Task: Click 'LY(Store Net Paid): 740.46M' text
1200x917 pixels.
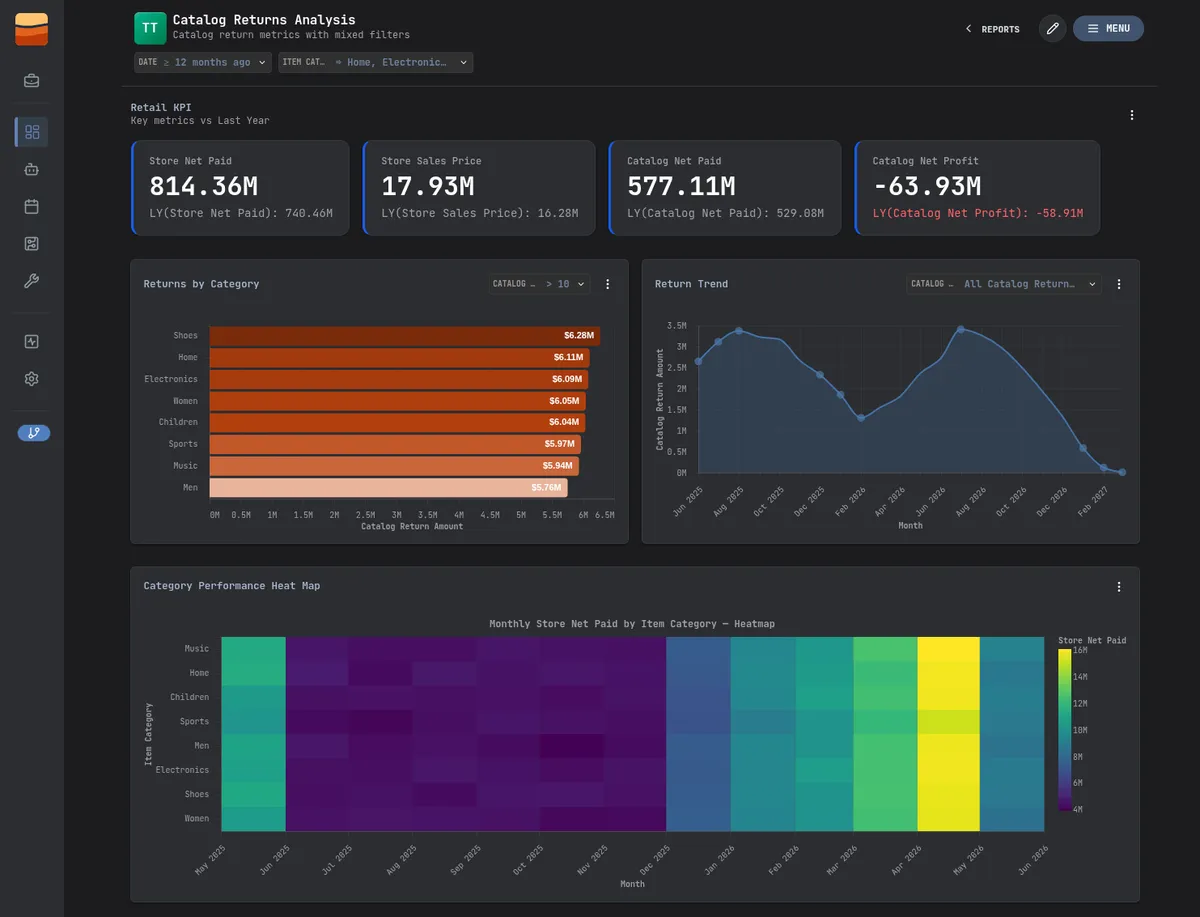Action: [x=241, y=213]
